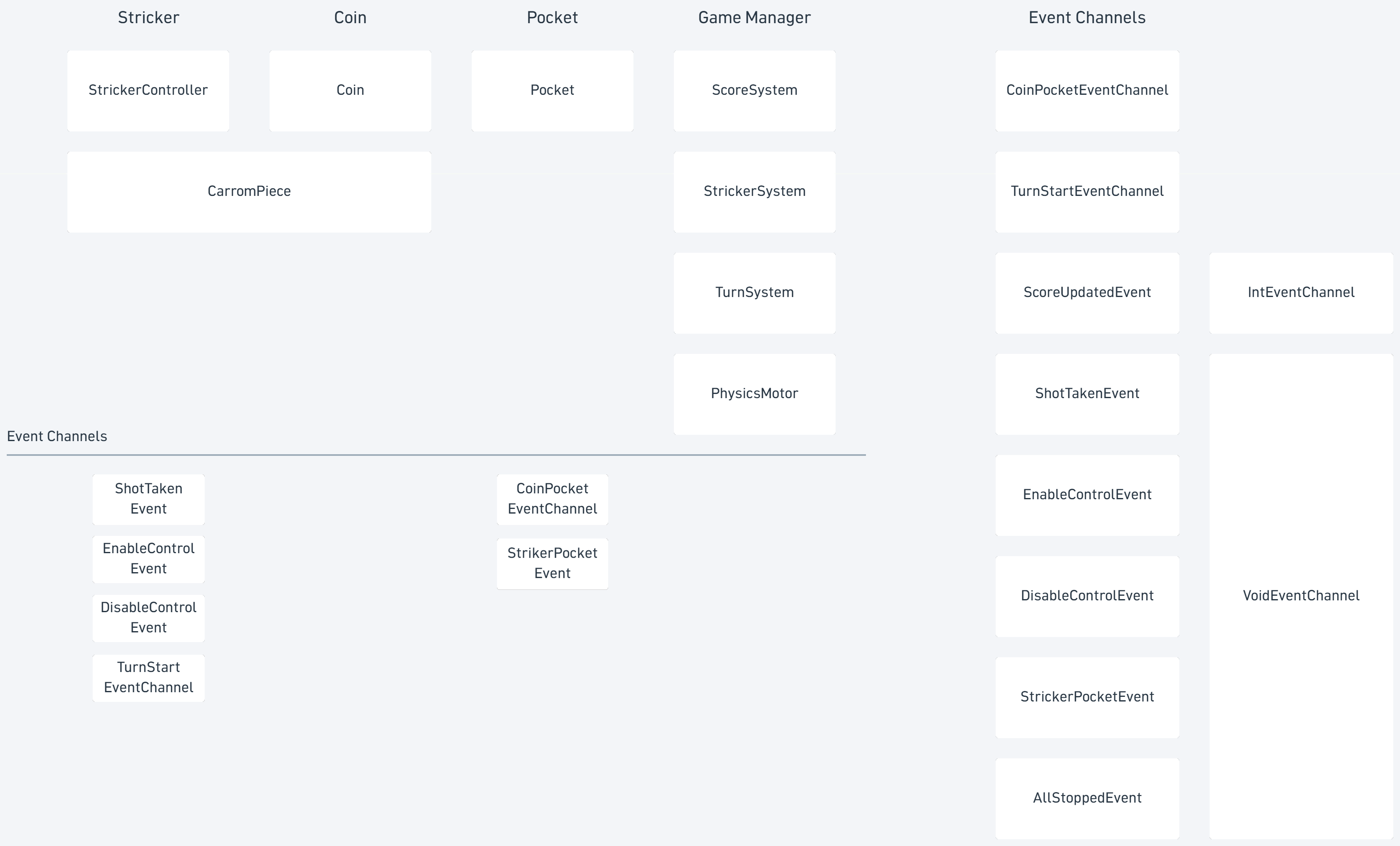Click the small StrikerPocket Event box

552,564
